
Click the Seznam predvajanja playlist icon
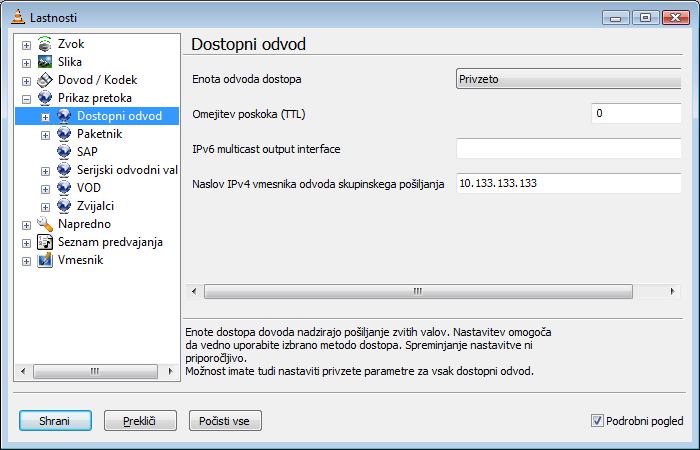[45, 242]
